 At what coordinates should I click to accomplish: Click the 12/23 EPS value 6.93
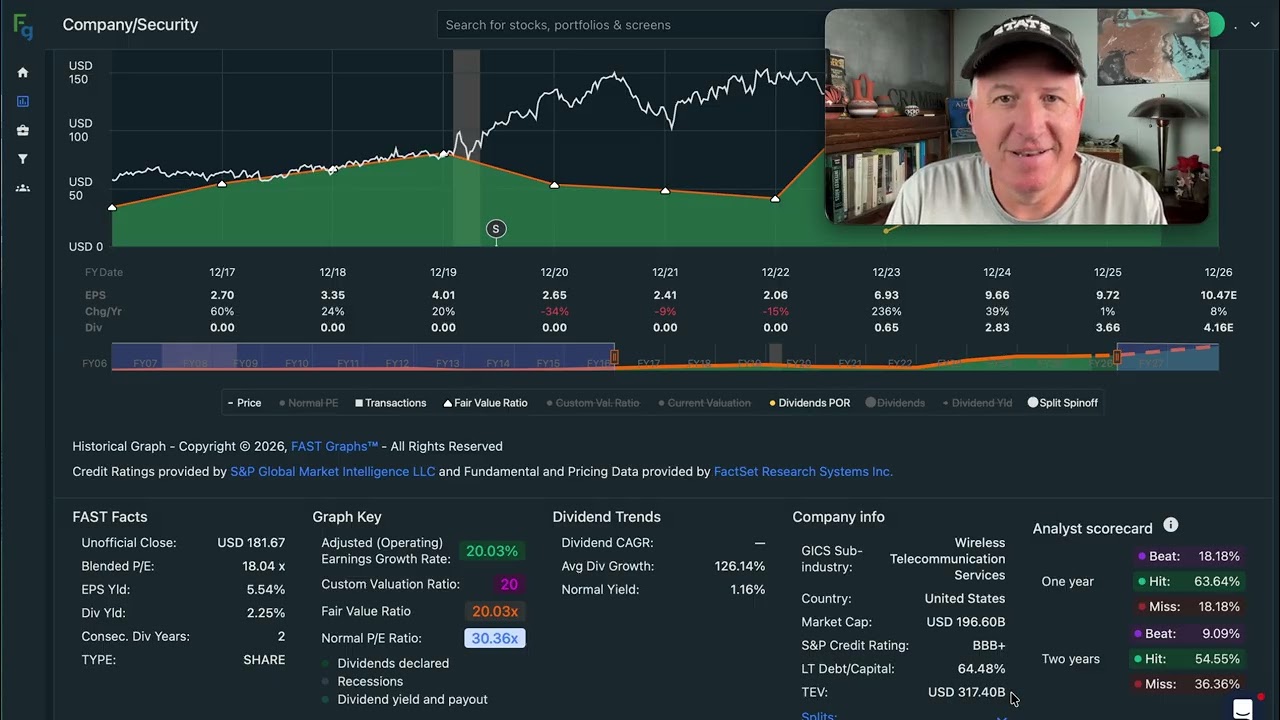[886, 296]
